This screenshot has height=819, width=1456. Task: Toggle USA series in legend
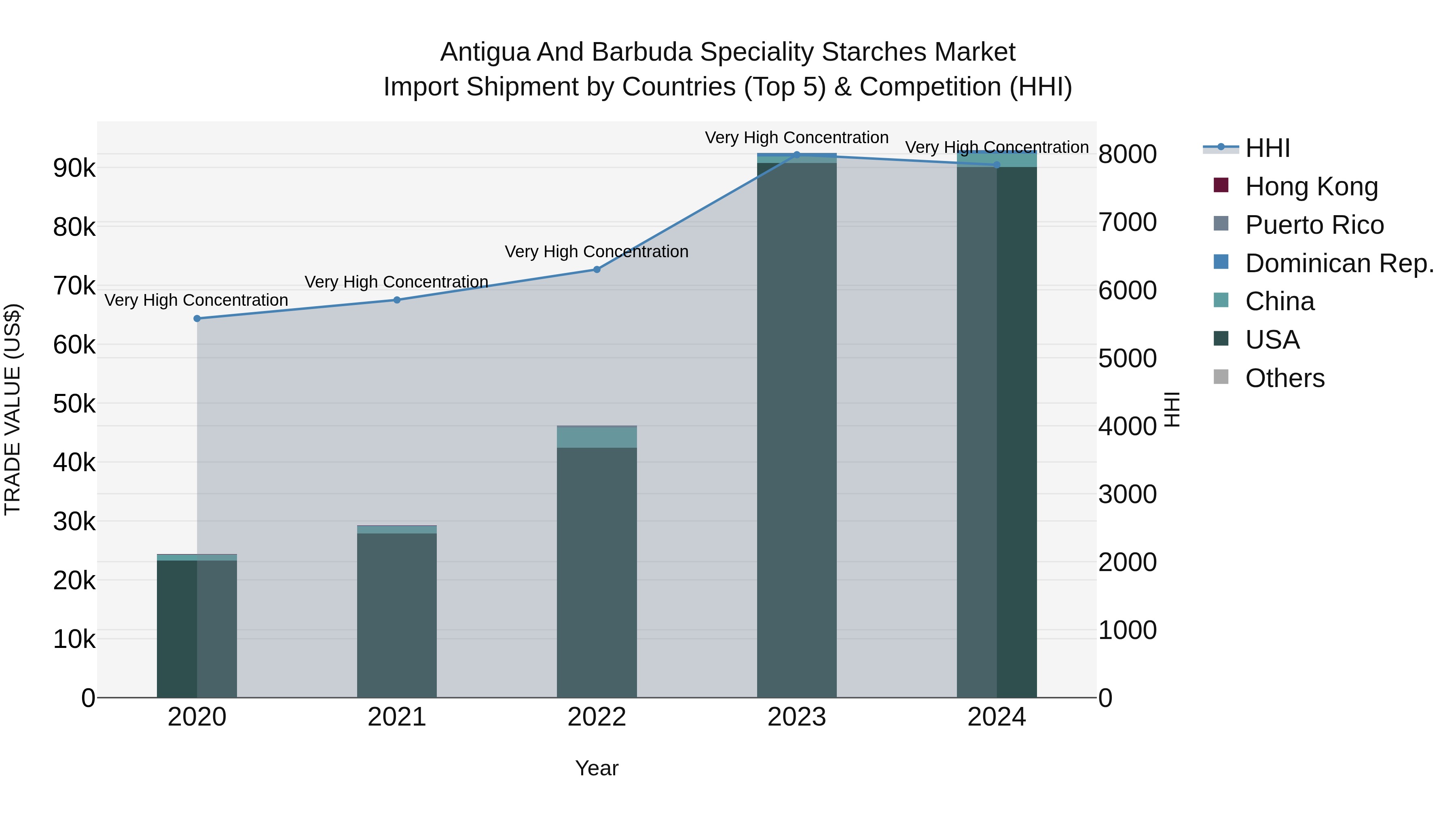tap(1257, 340)
